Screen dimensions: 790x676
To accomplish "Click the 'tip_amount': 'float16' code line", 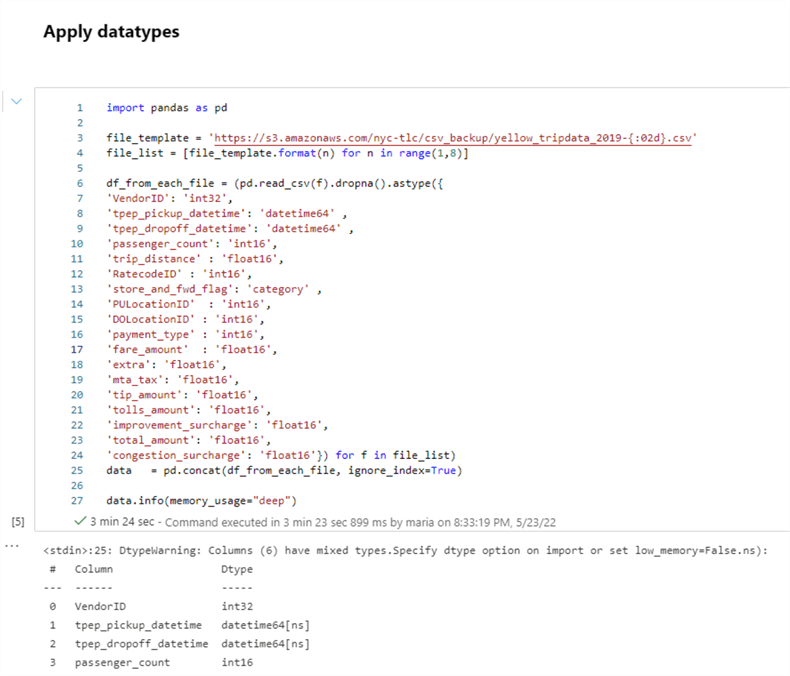I will click(182, 395).
